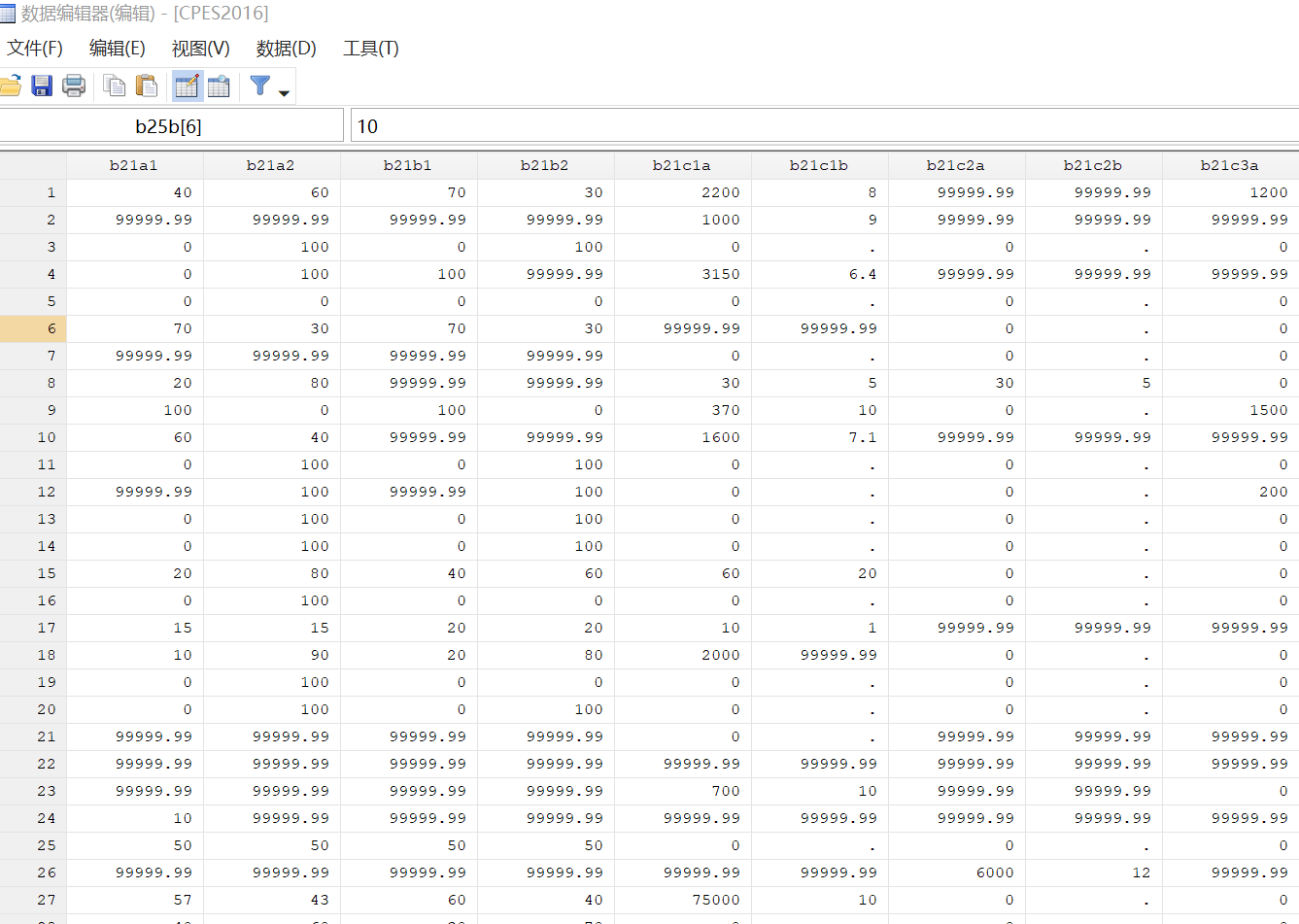Click the Copy icon in the toolbar
Viewport: 1299px width, 924px height.
point(115,86)
